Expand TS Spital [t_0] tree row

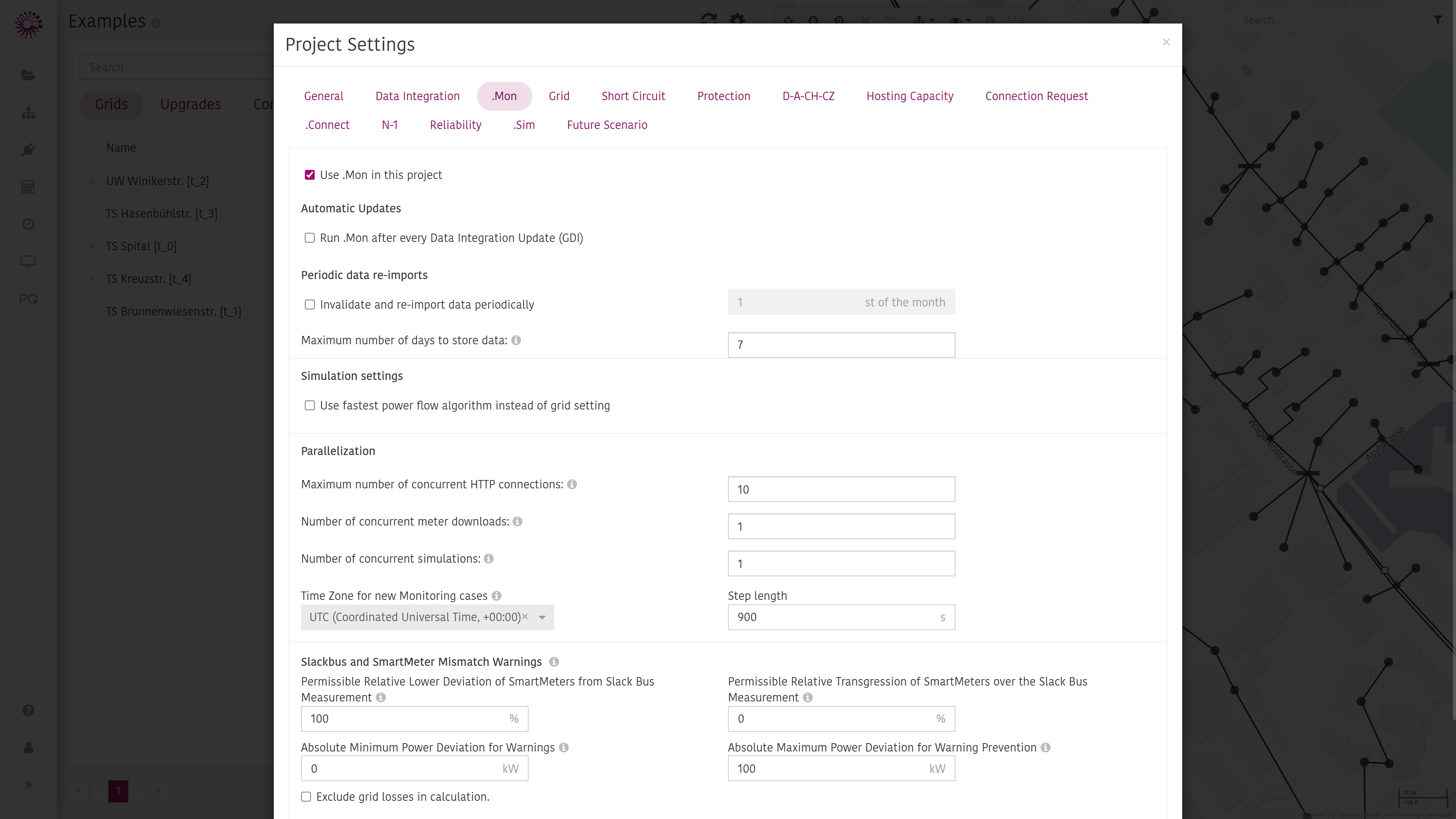(x=93, y=246)
